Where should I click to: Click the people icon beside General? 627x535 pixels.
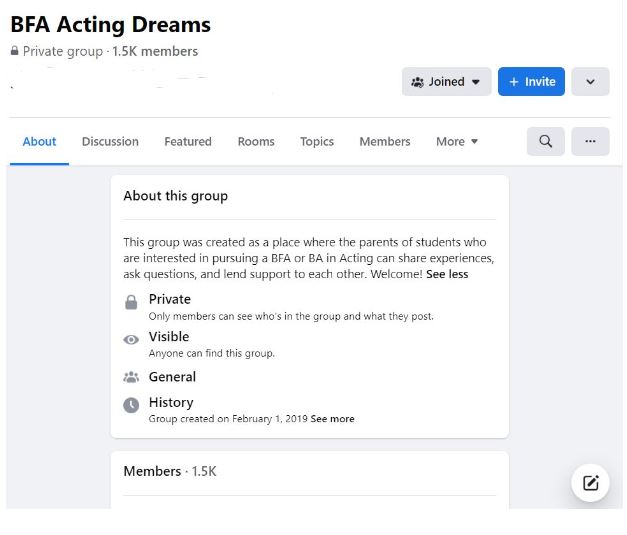131,377
